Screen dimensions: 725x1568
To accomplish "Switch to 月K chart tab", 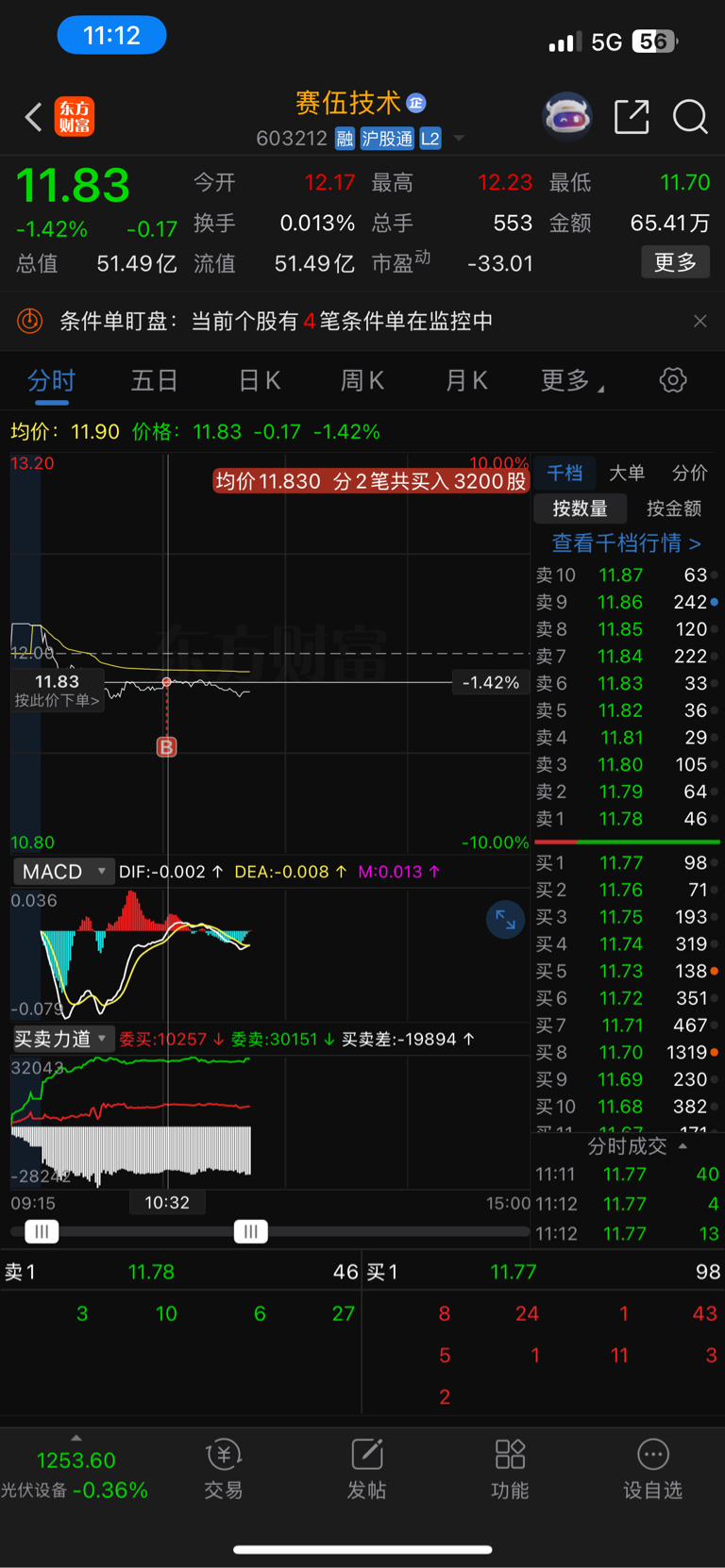I will point(465,381).
